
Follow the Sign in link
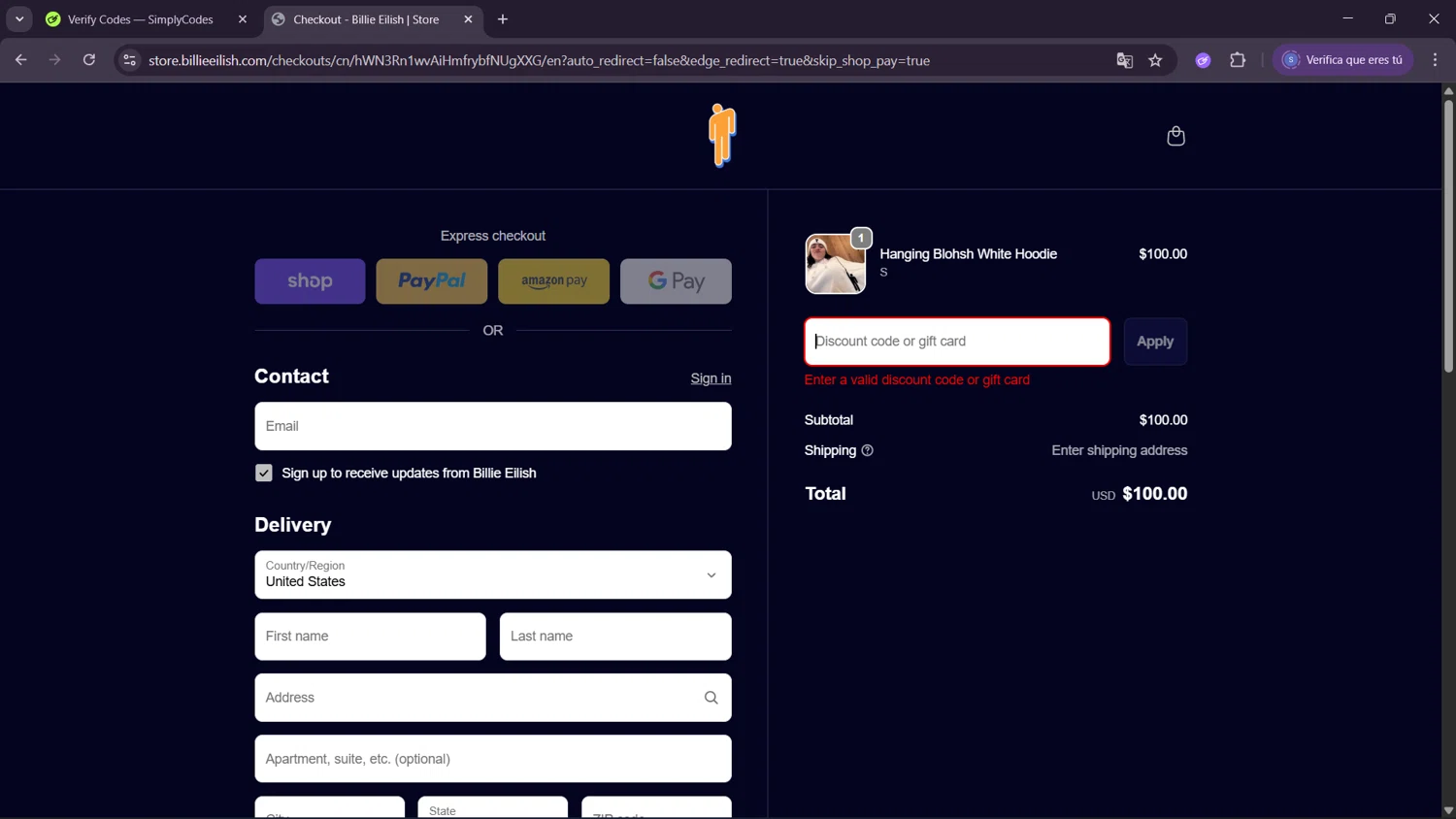tap(711, 378)
